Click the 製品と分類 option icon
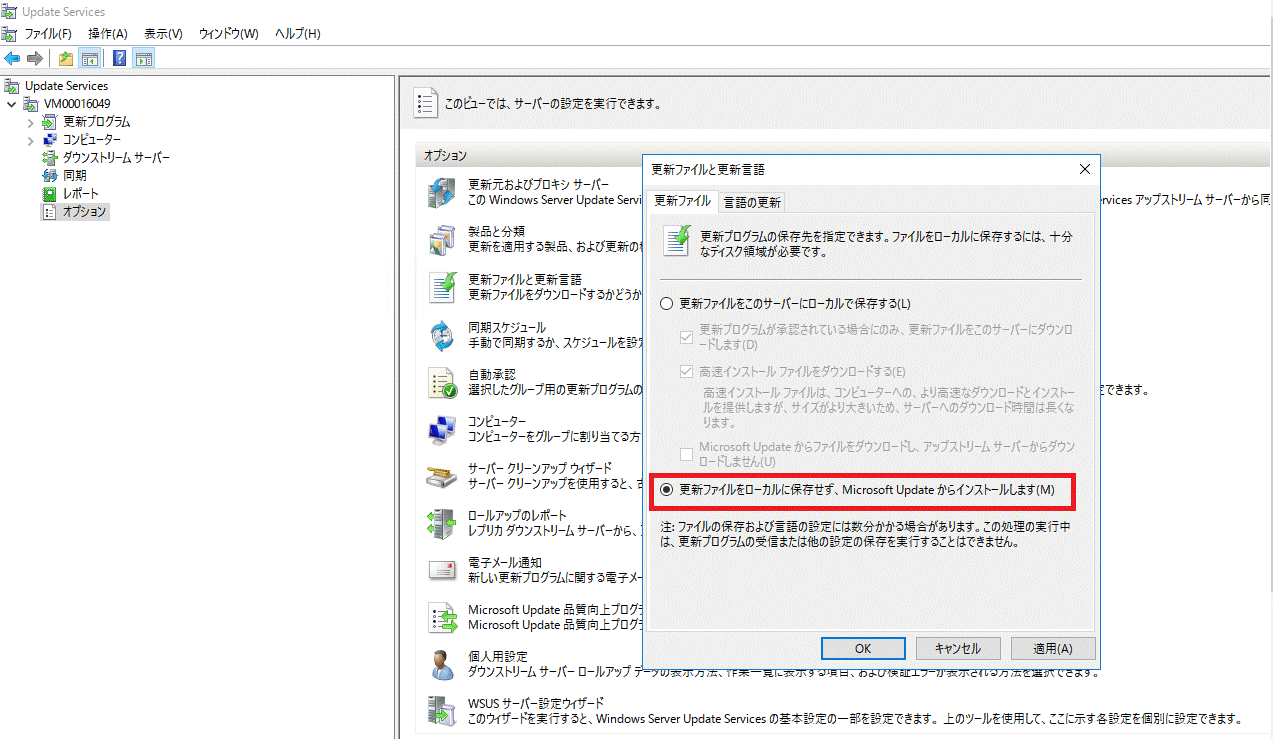Viewport: 1273px width, 739px height. tap(442, 239)
